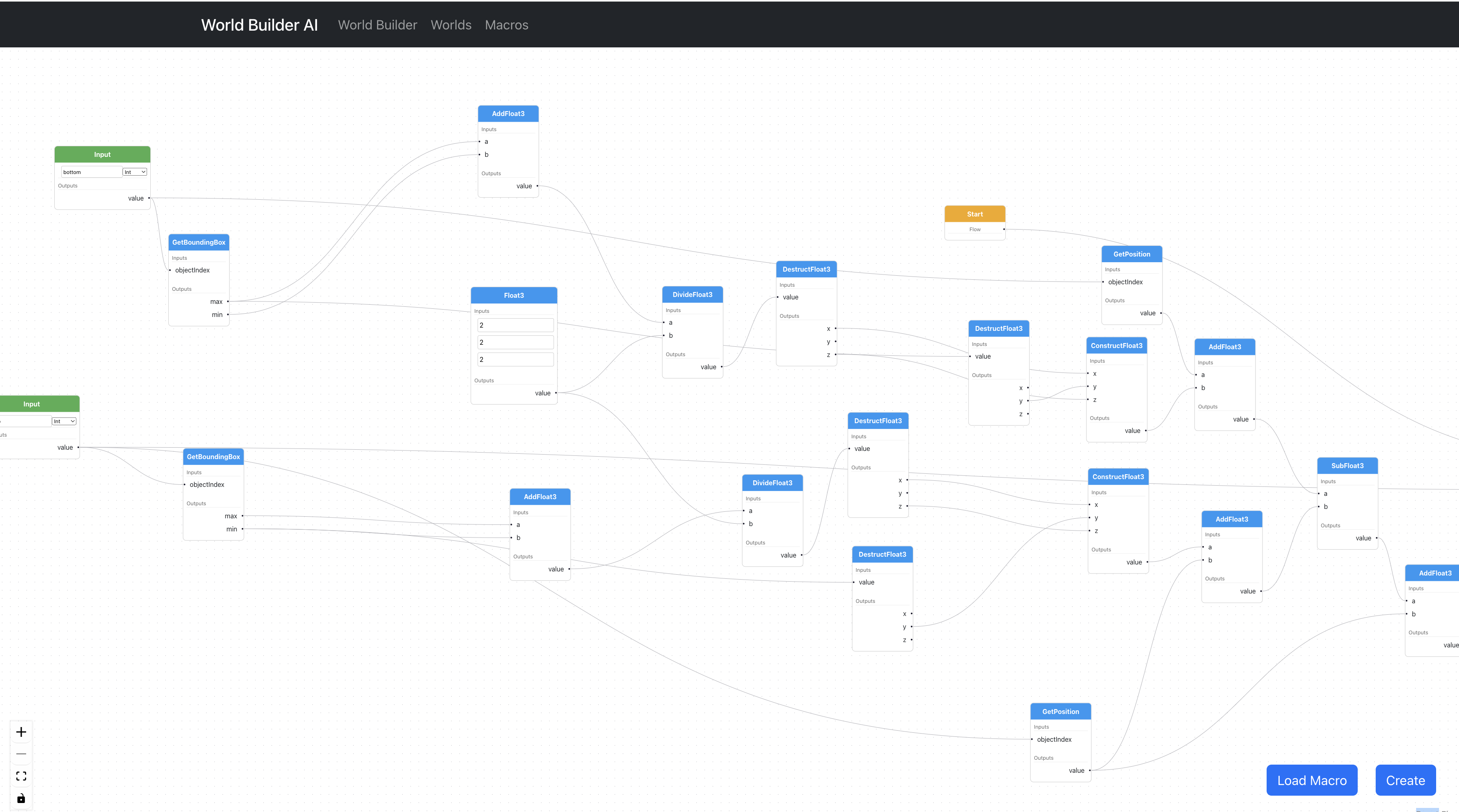The width and height of the screenshot is (1459, 812).
Task: Click the World Builder AI brand title
Action: pyautogui.click(x=259, y=25)
